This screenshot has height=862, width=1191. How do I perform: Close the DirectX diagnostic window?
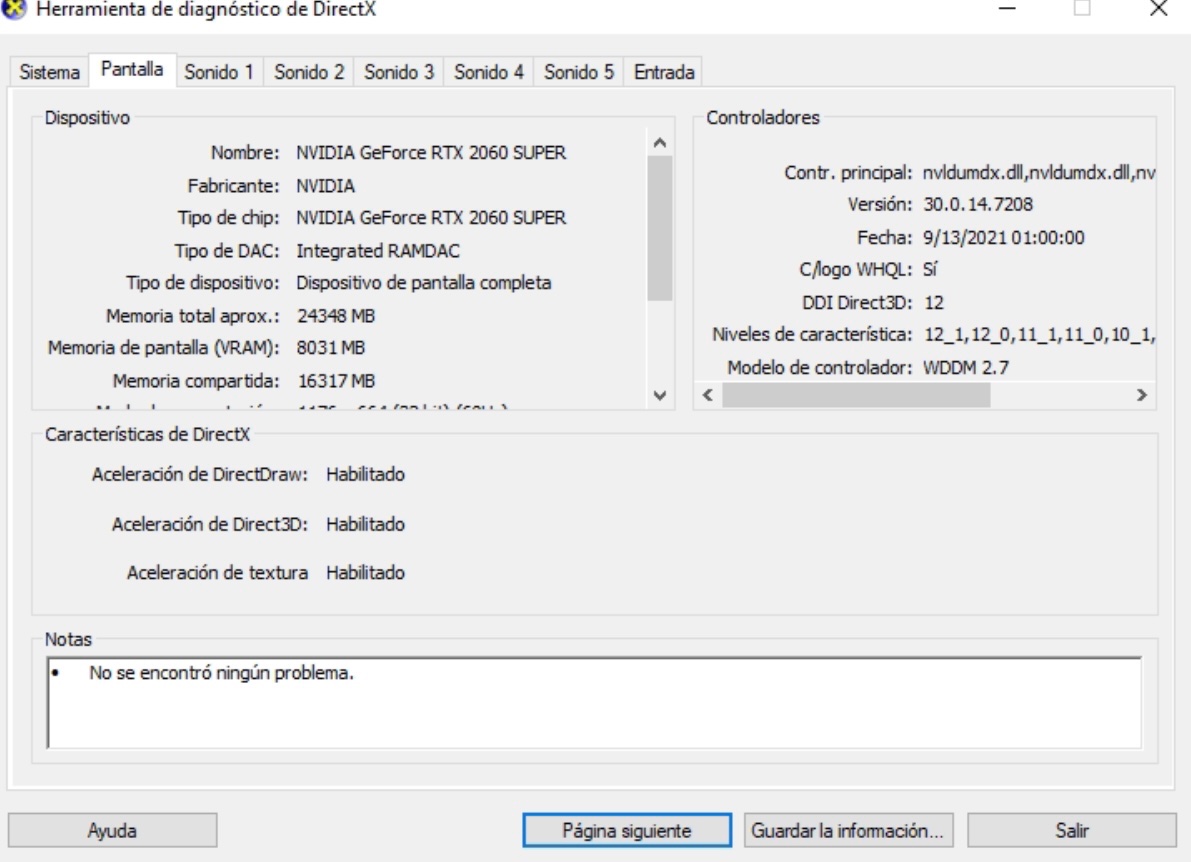click(x=1158, y=9)
